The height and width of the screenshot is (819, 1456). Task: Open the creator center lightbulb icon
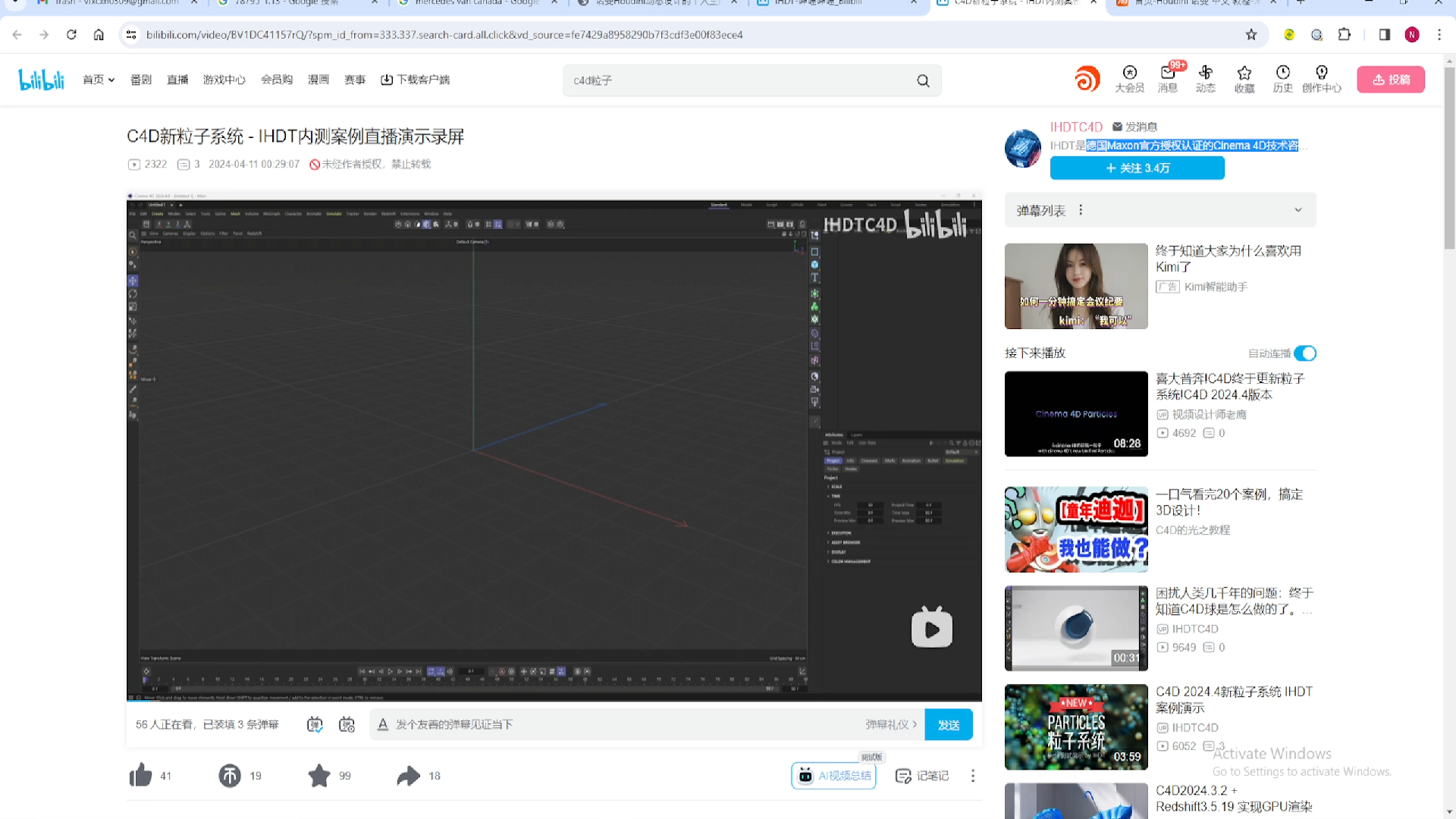click(1321, 74)
